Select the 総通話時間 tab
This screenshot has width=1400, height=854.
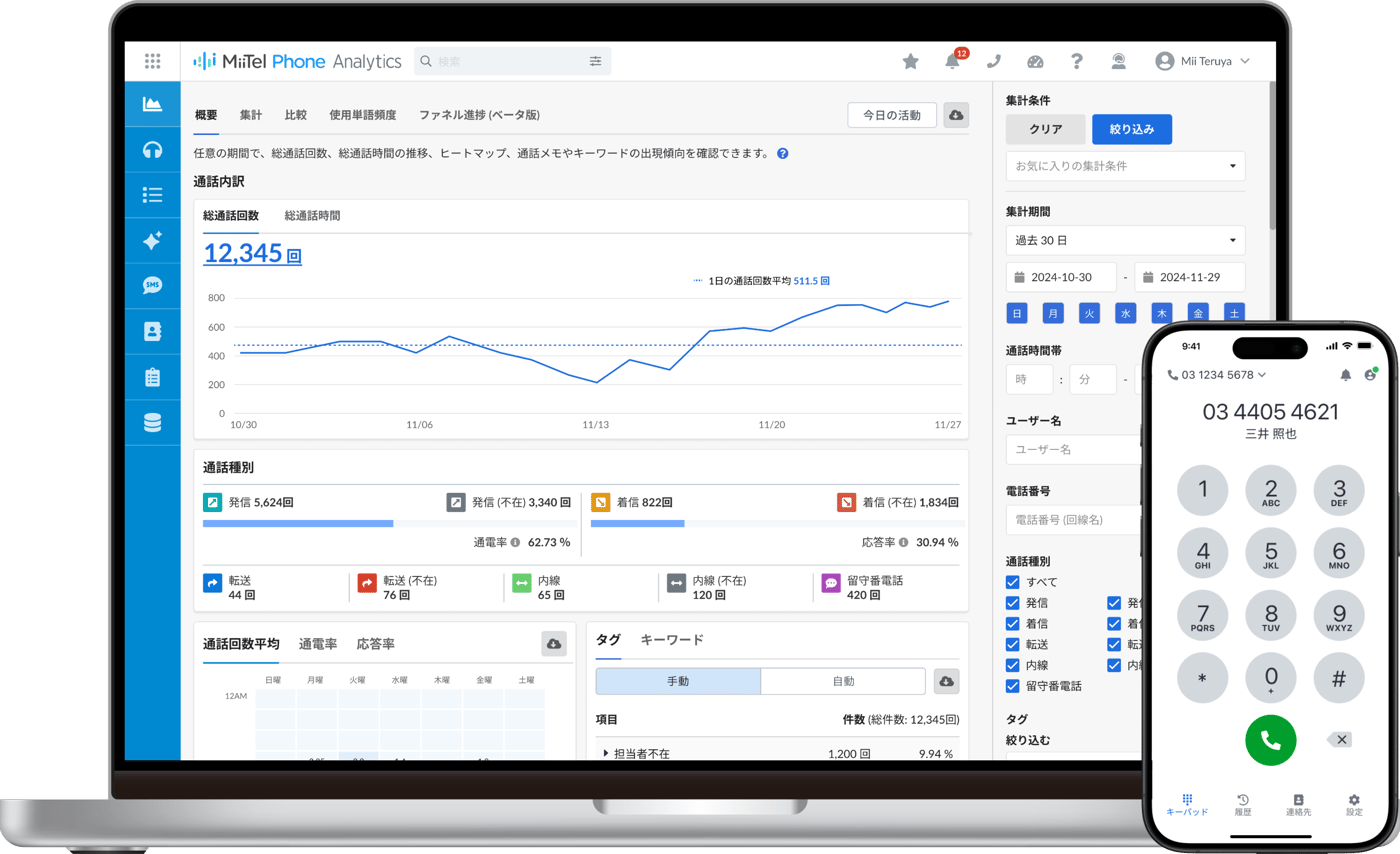[x=312, y=215]
